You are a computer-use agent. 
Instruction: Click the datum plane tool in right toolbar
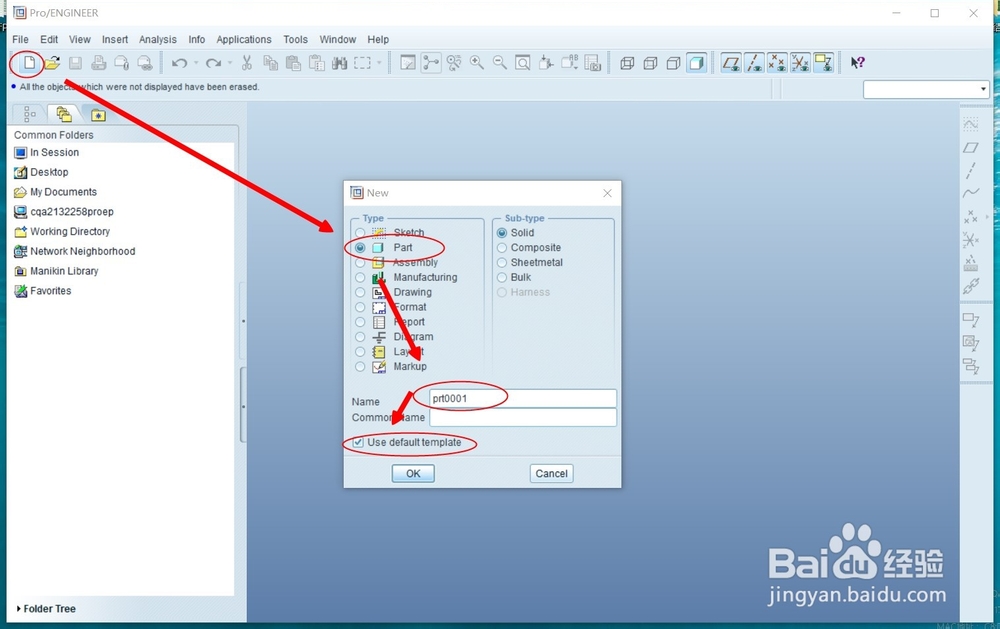pyautogui.click(x=970, y=147)
